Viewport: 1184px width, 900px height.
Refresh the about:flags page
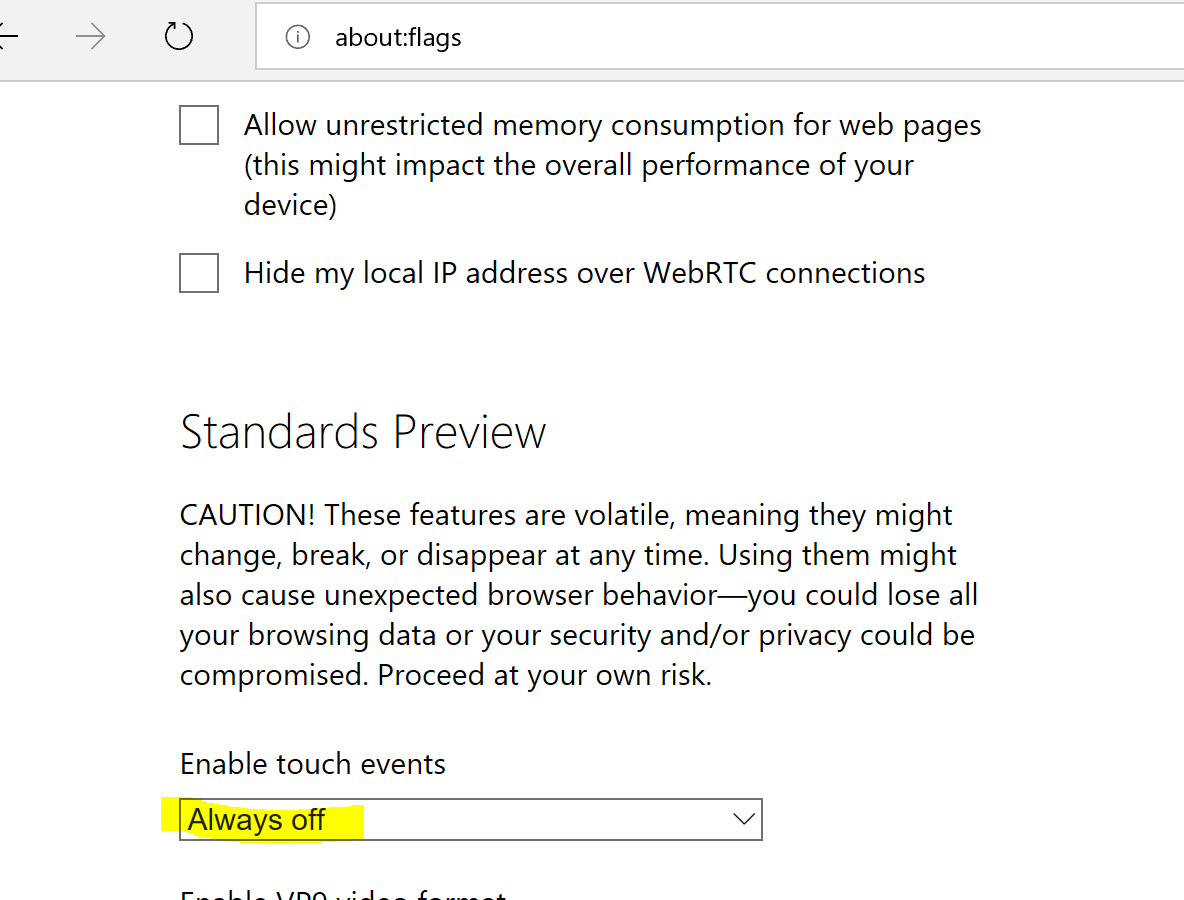coord(178,38)
